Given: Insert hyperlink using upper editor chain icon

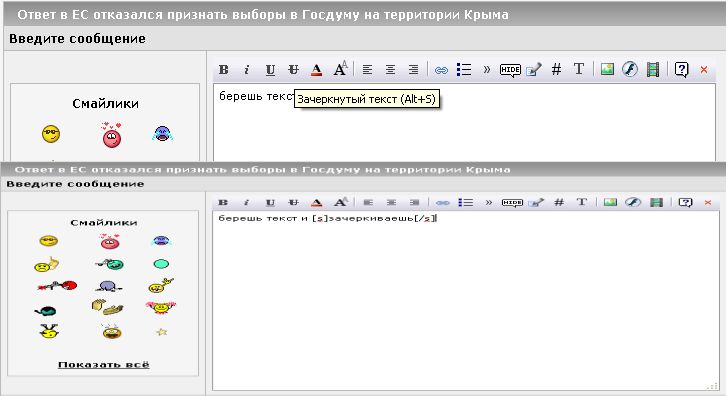Looking at the screenshot, I should [x=441, y=70].
